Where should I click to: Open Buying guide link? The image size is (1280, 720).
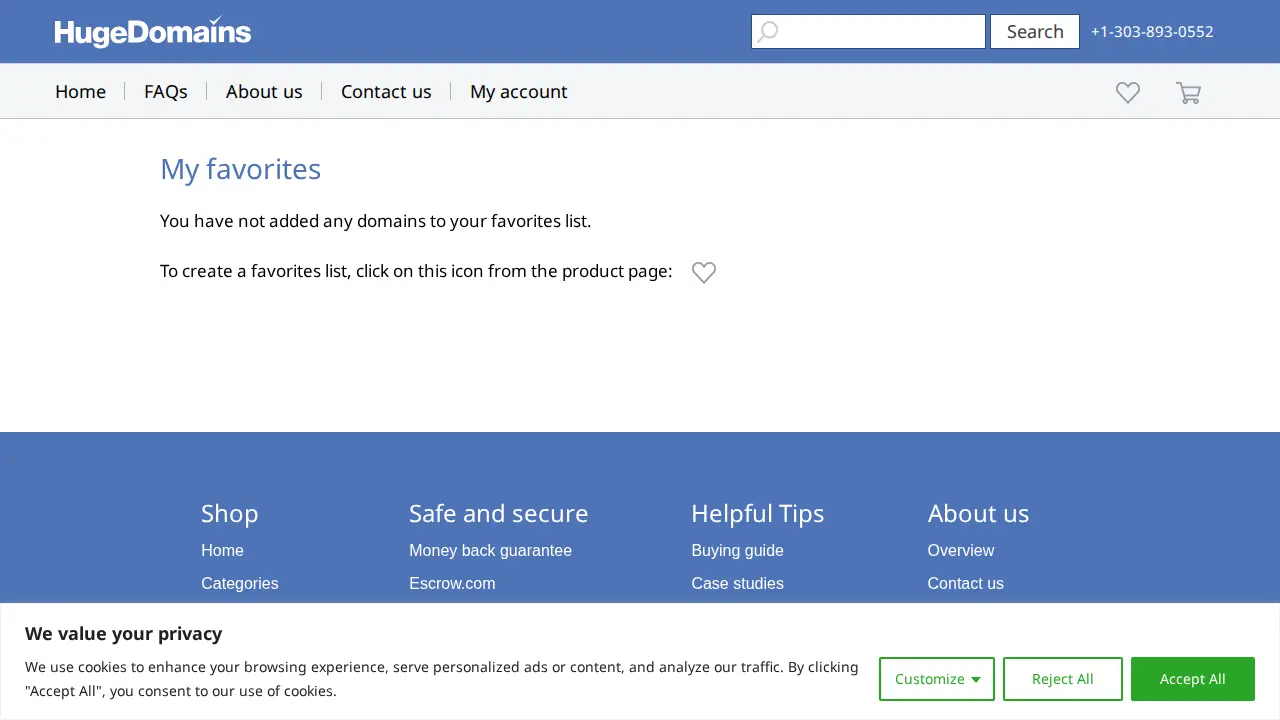738,550
